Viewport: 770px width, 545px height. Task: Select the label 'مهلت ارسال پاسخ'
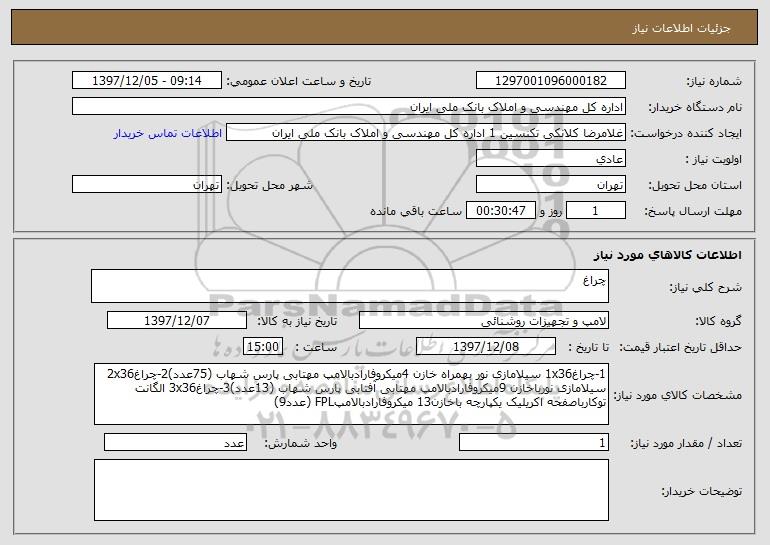click(x=692, y=212)
